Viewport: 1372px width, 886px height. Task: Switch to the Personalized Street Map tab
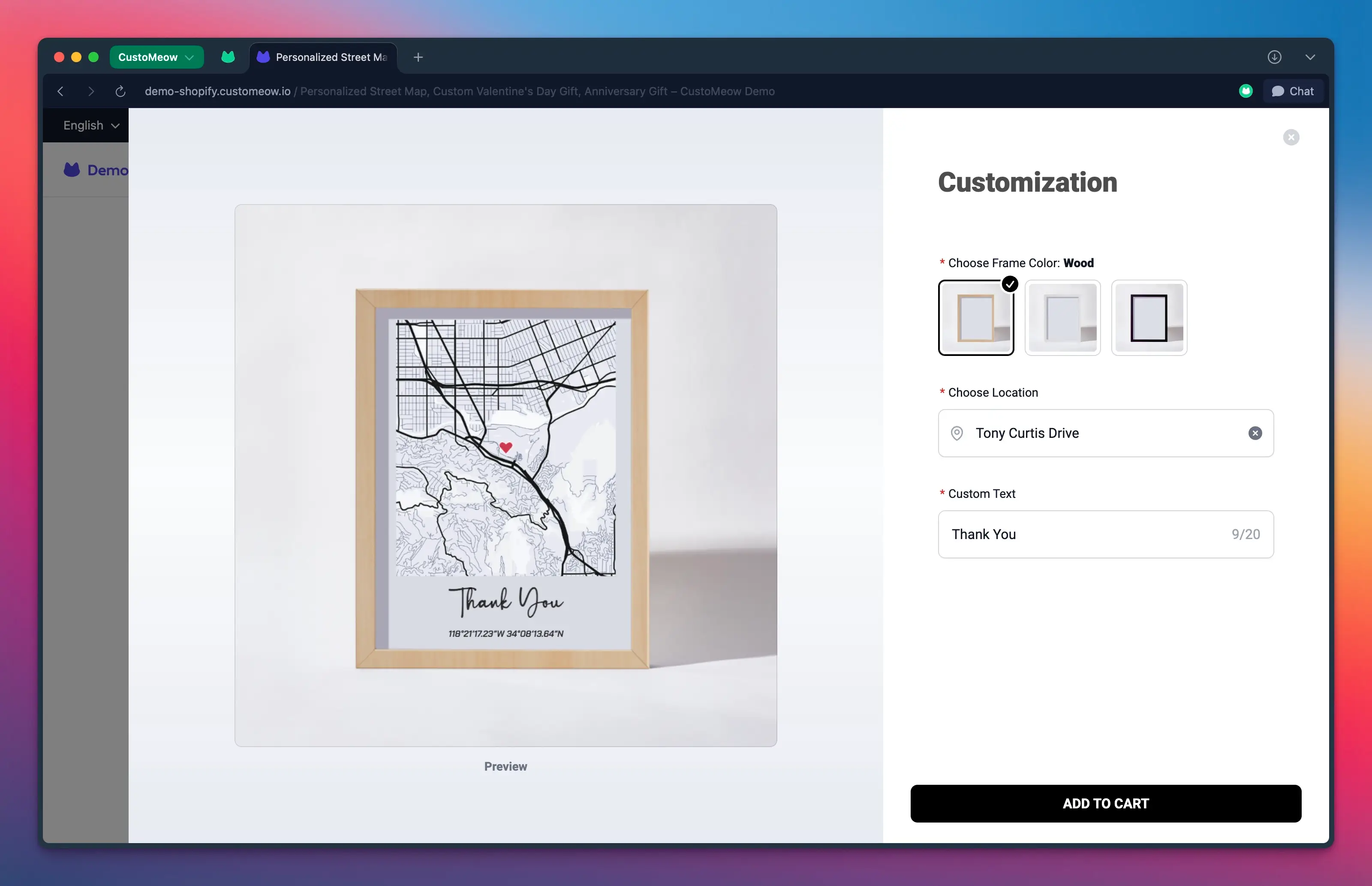[324, 57]
